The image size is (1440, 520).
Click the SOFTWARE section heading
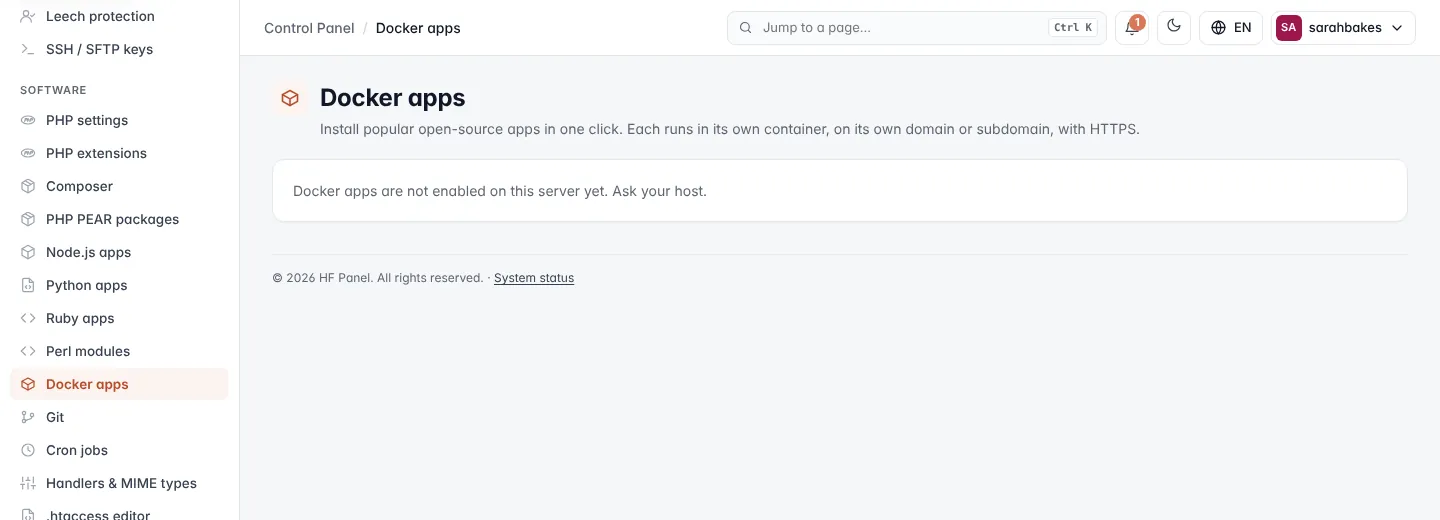pos(53,90)
